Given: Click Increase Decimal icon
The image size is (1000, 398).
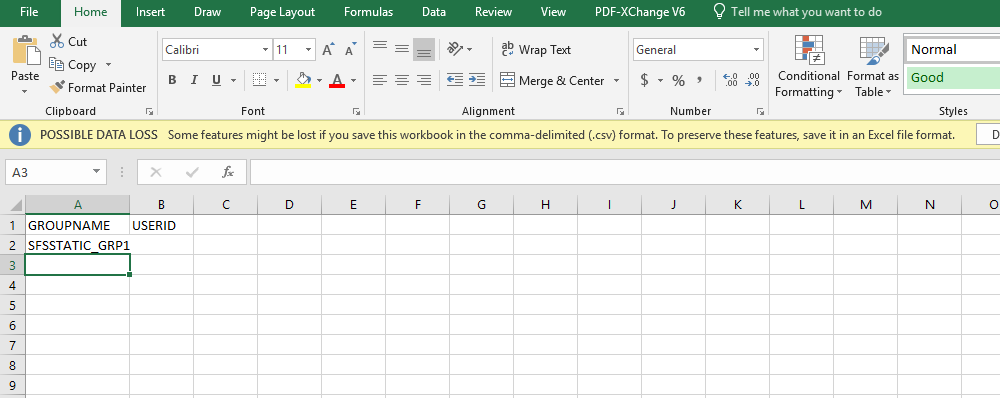Looking at the screenshot, I should [730, 80].
